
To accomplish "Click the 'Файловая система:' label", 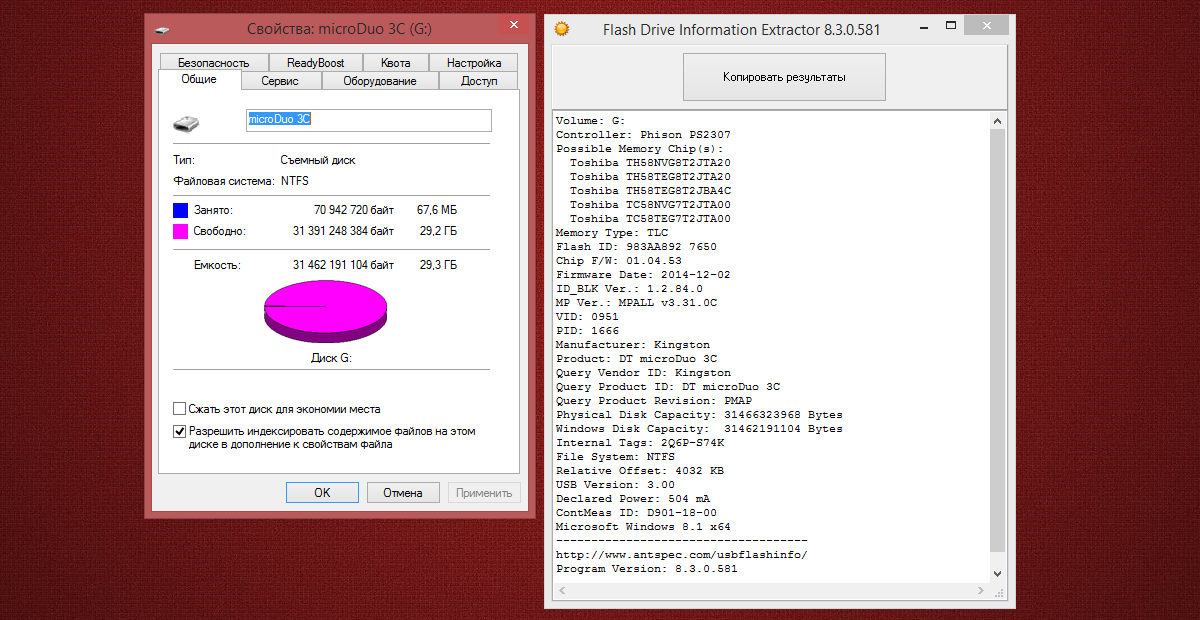I will pyautogui.click(x=223, y=181).
